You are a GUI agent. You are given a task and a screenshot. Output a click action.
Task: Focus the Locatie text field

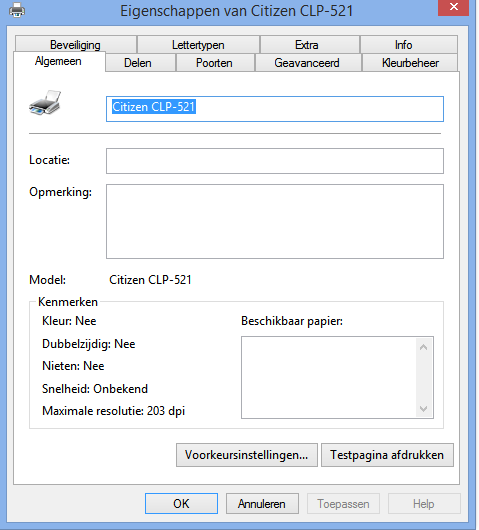click(x=275, y=161)
